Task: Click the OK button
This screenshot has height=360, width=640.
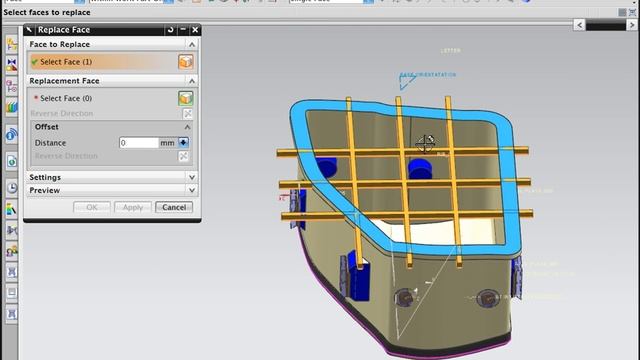Action: point(92,207)
